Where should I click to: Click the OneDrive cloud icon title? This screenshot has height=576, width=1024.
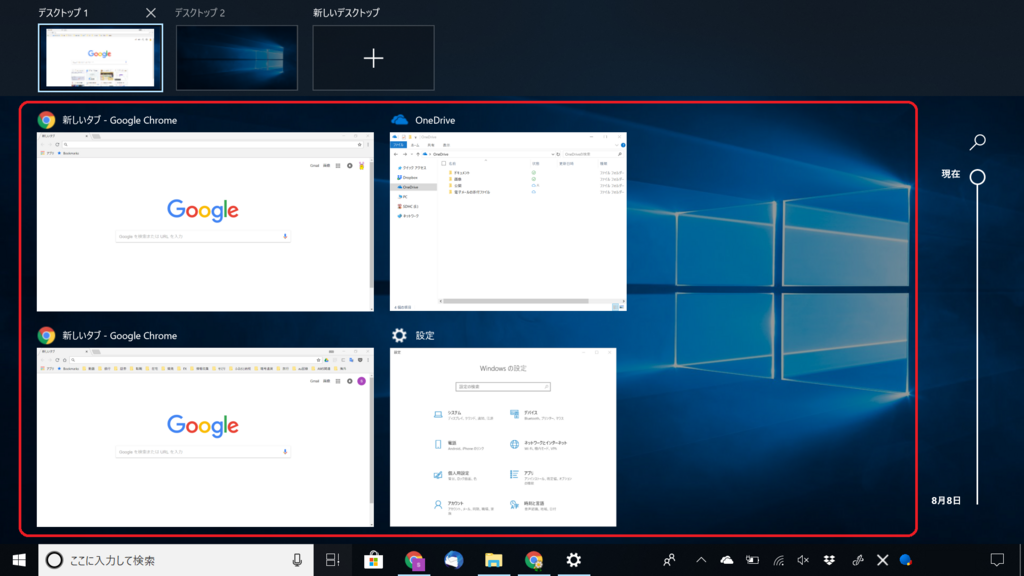point(399,120)
